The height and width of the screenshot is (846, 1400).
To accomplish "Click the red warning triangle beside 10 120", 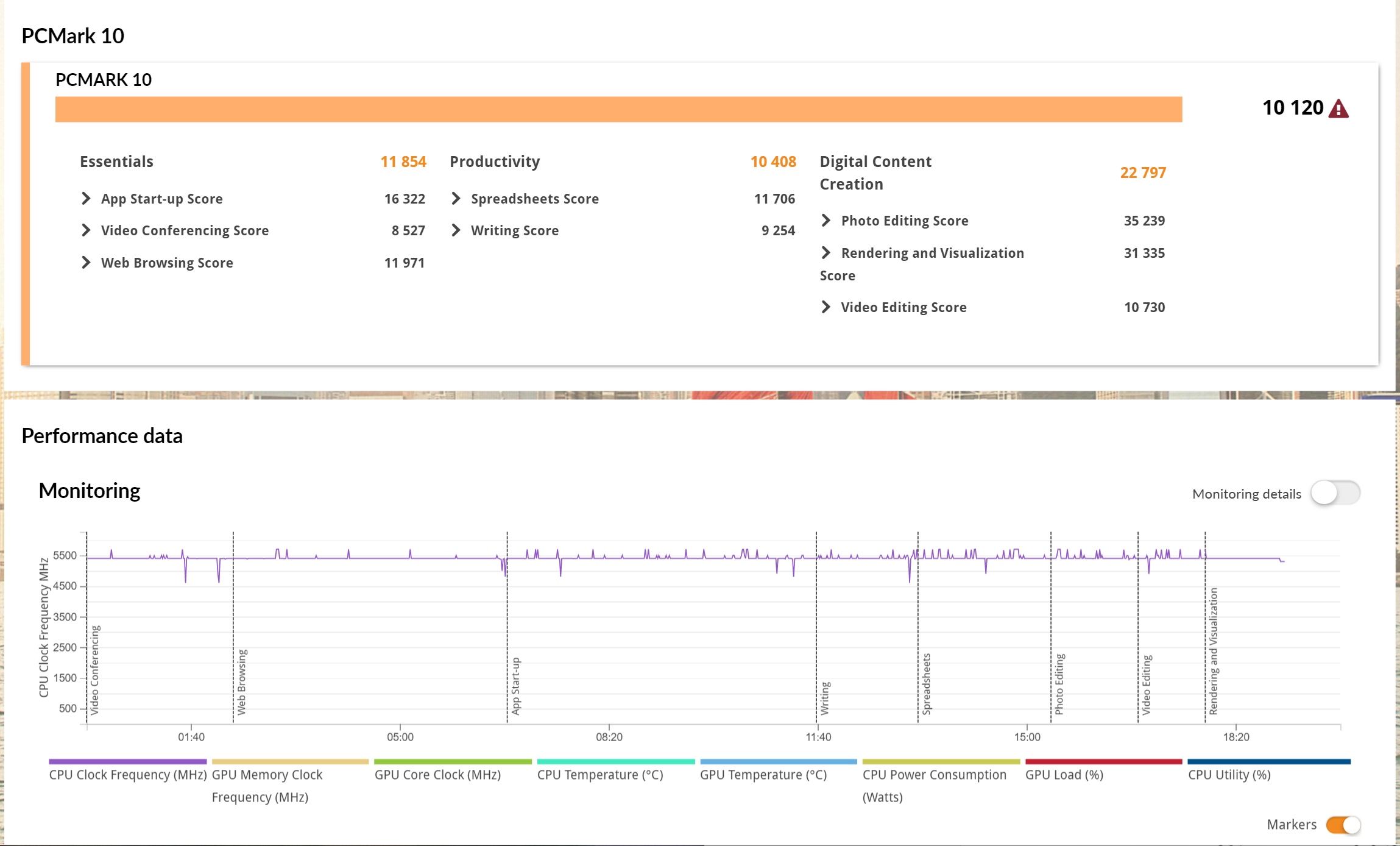I will [1338, 108].
